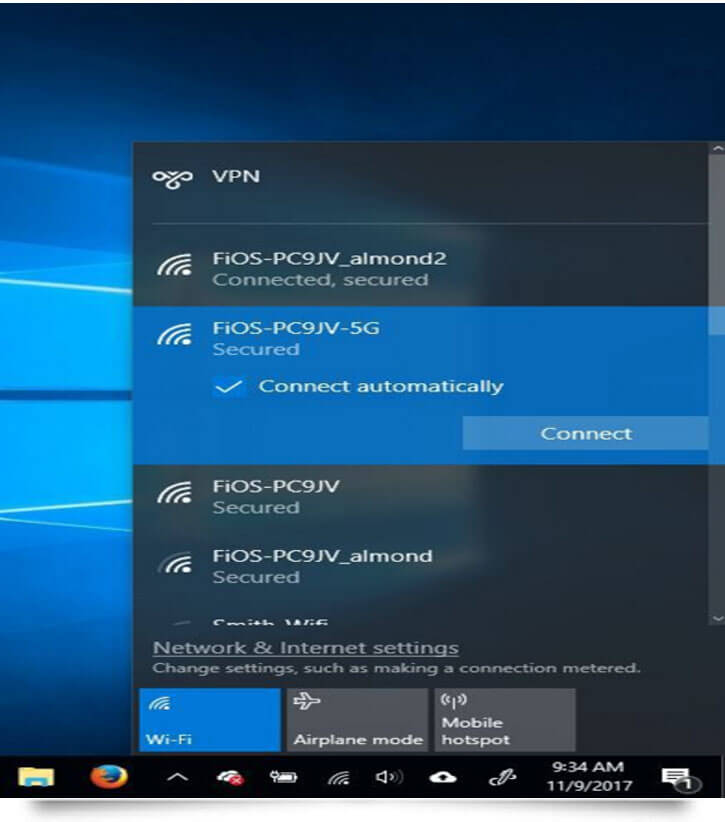Open the volume speaker tray icon

[x=389, y=777]
